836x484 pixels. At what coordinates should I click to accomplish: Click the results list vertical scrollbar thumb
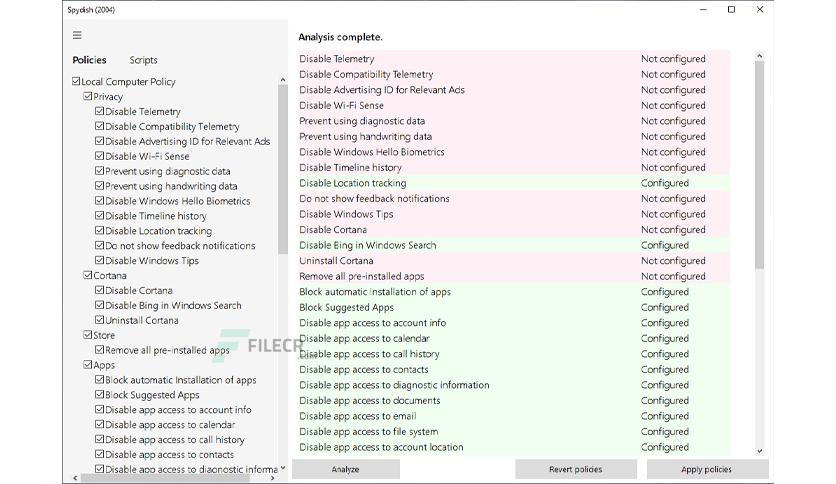(x=759, y=165)
